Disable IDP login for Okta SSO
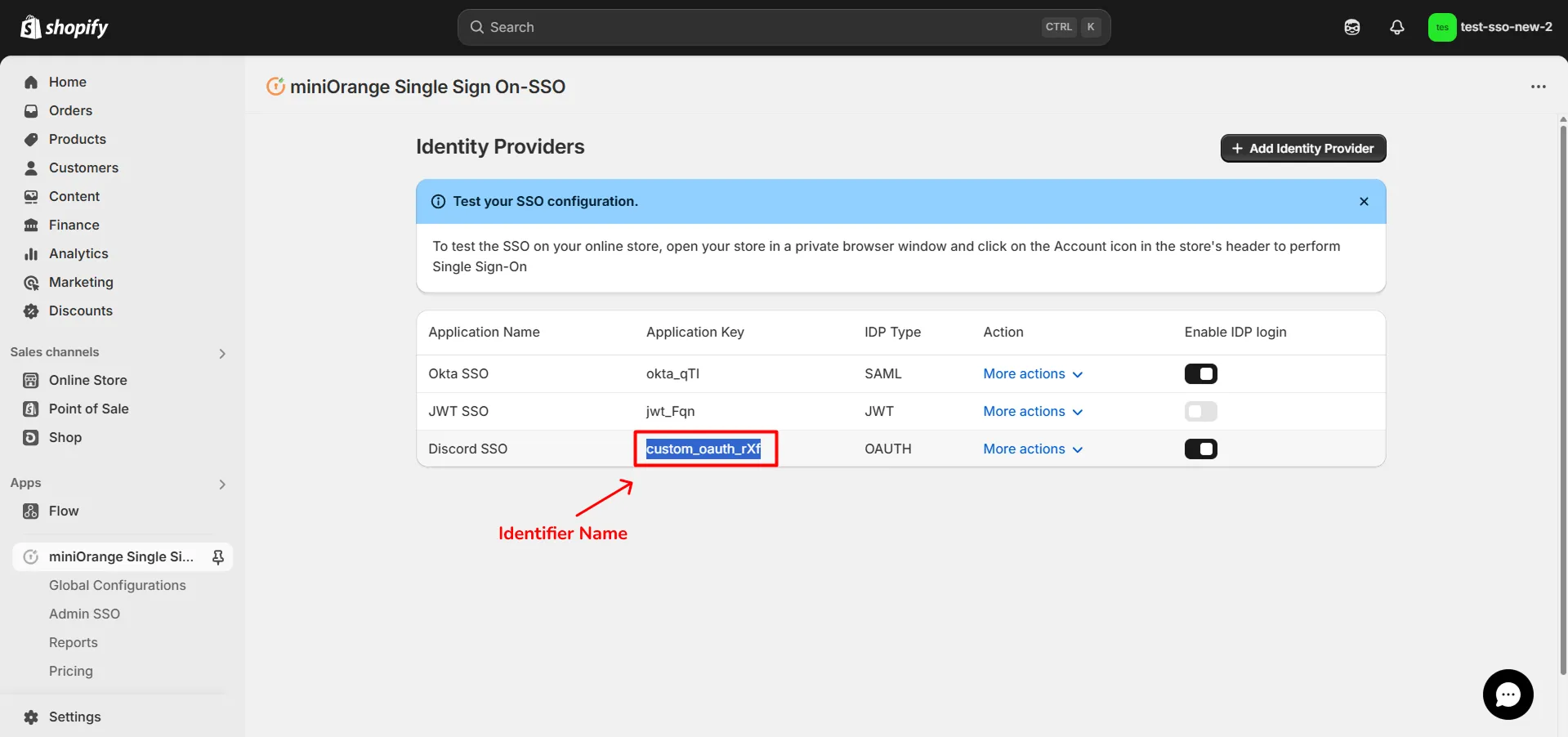 click(1200, 373)
